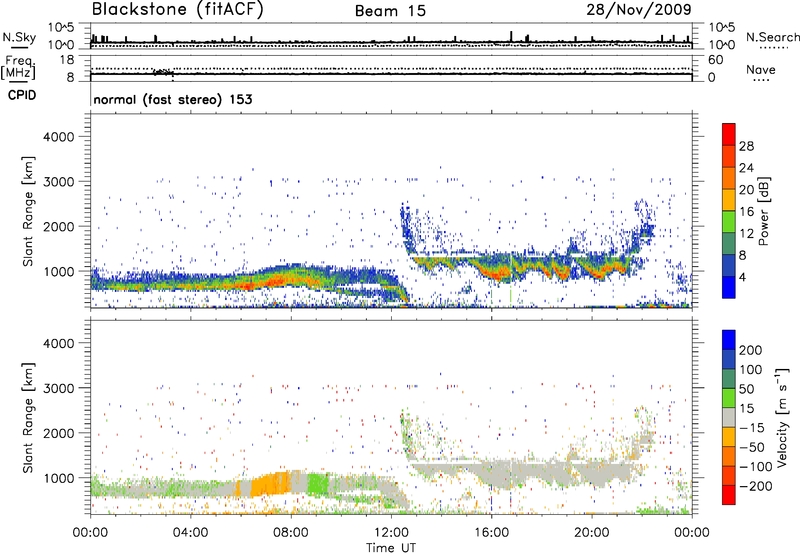Click the "CPID" label
The width and height of the screenshot is (800, 554).
coord(22,95)
